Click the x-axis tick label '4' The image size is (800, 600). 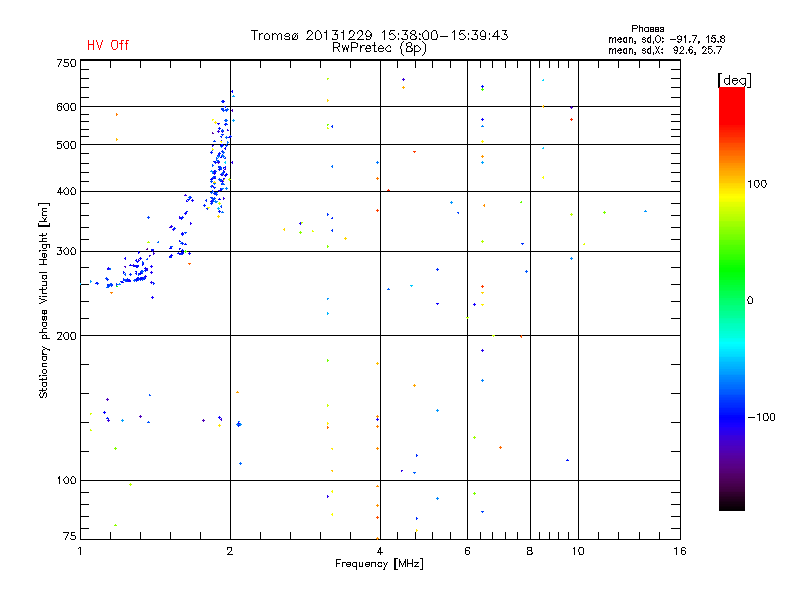tap(380, 551)
